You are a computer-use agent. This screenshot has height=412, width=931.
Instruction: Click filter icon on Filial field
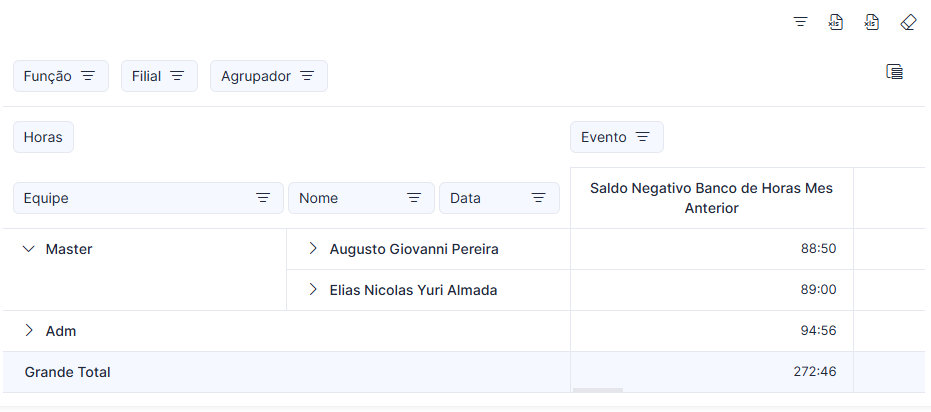tap(177, 76)
